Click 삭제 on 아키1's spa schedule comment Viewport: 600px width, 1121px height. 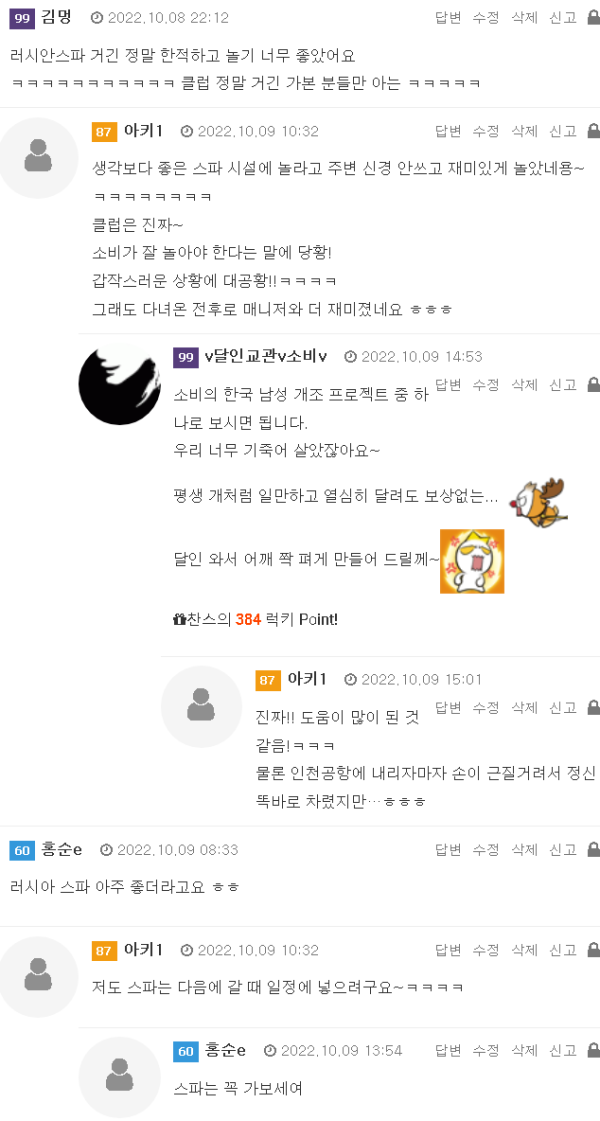tap(524, 950)
